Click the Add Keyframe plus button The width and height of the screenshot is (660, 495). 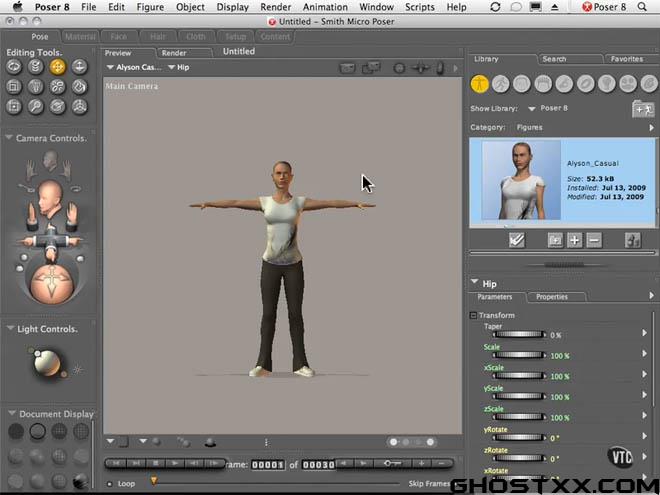click(x=421, y=463)
